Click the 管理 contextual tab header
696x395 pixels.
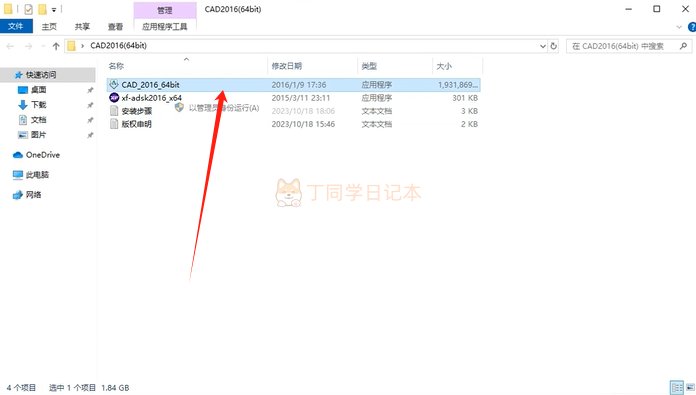pos(165,10)
